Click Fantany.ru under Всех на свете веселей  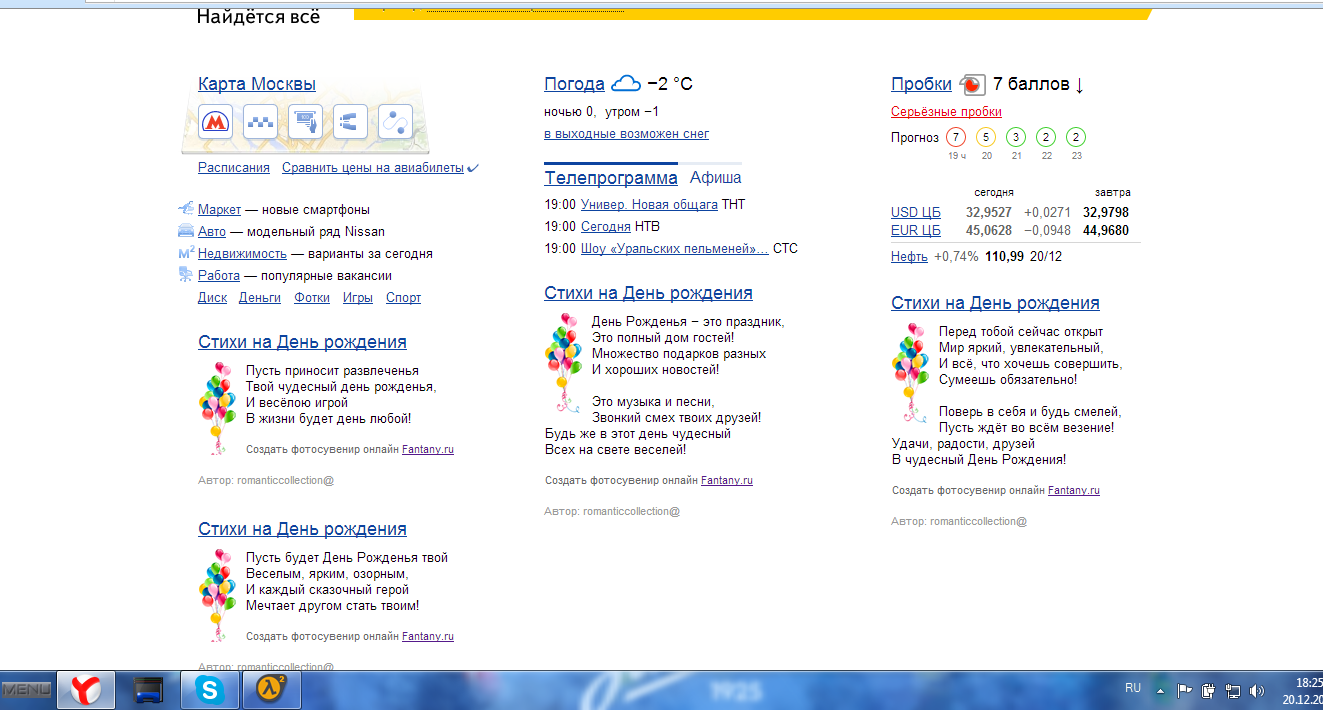(x=727, y=481)
